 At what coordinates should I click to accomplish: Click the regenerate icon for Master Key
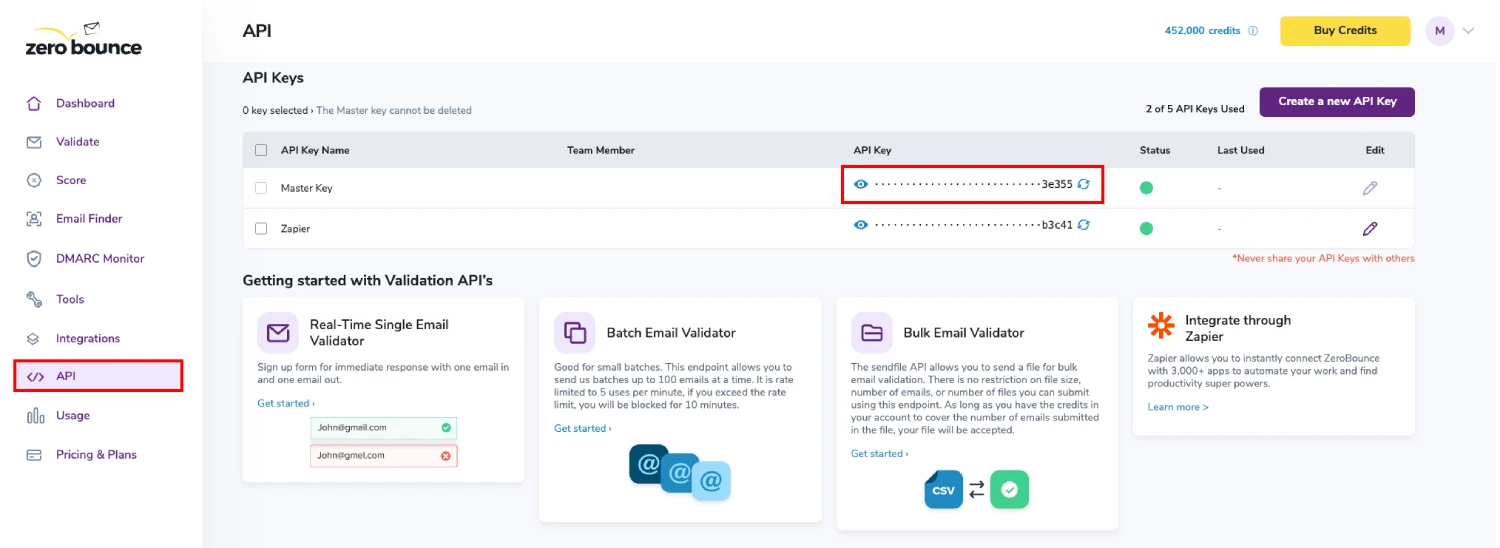tap(1083, 184)
